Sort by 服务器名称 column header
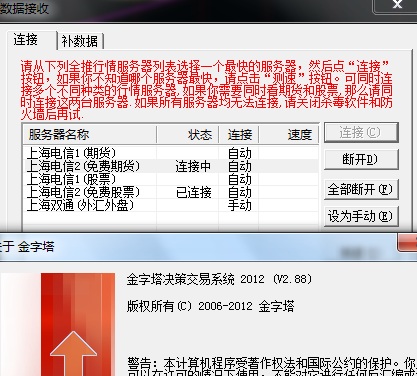The image size is (417, 376). (x=90, y=135)
